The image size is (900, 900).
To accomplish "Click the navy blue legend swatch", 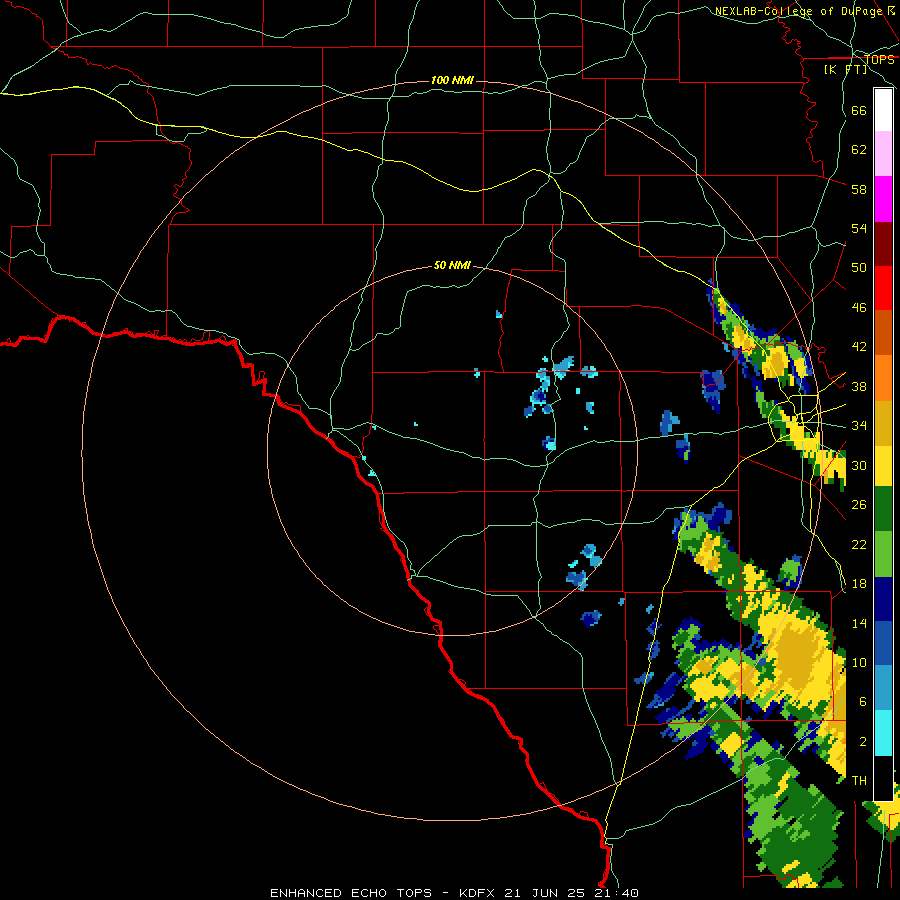I will click(883, 599).
